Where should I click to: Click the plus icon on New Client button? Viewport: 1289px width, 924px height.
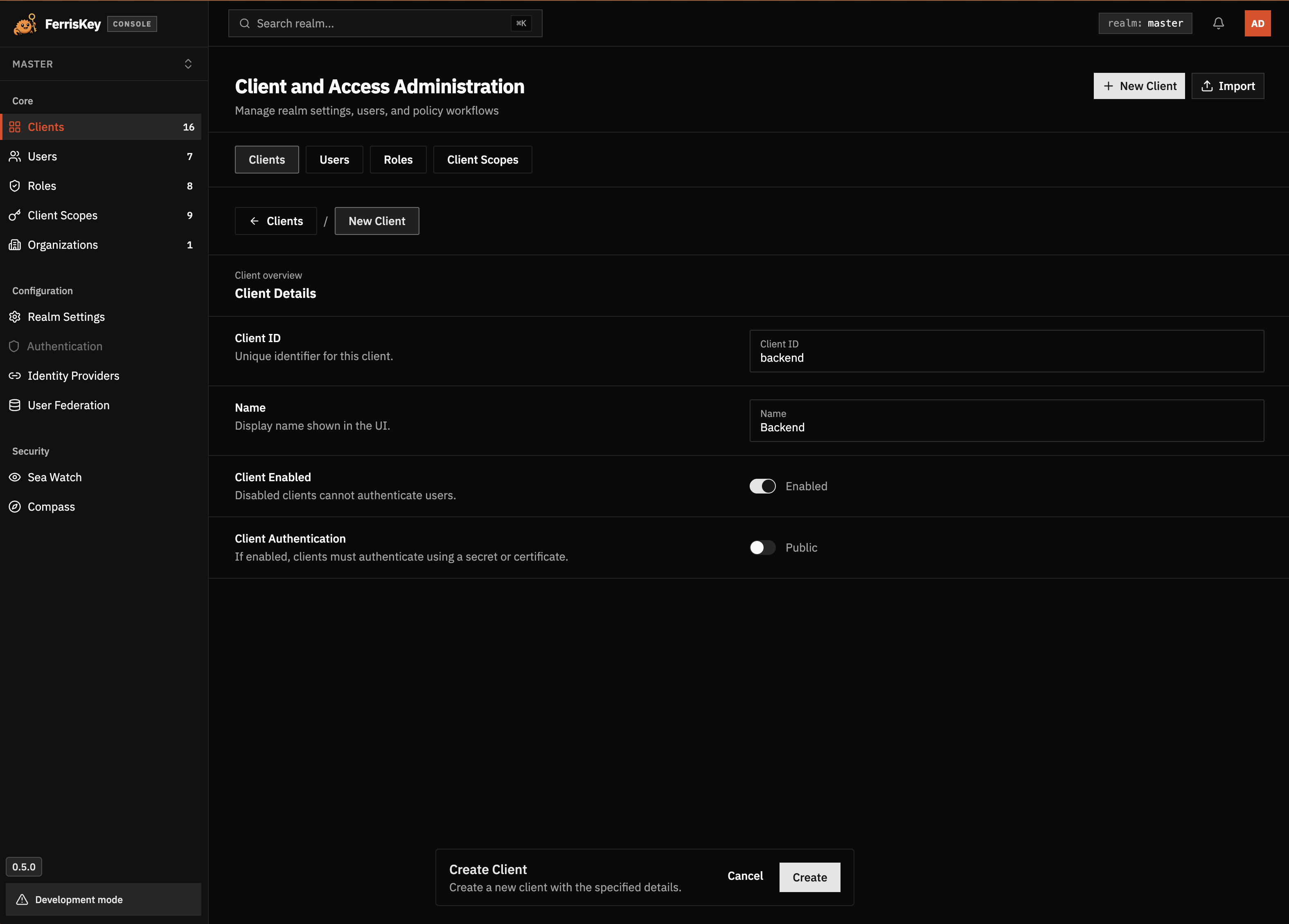tap(1108, 86)
